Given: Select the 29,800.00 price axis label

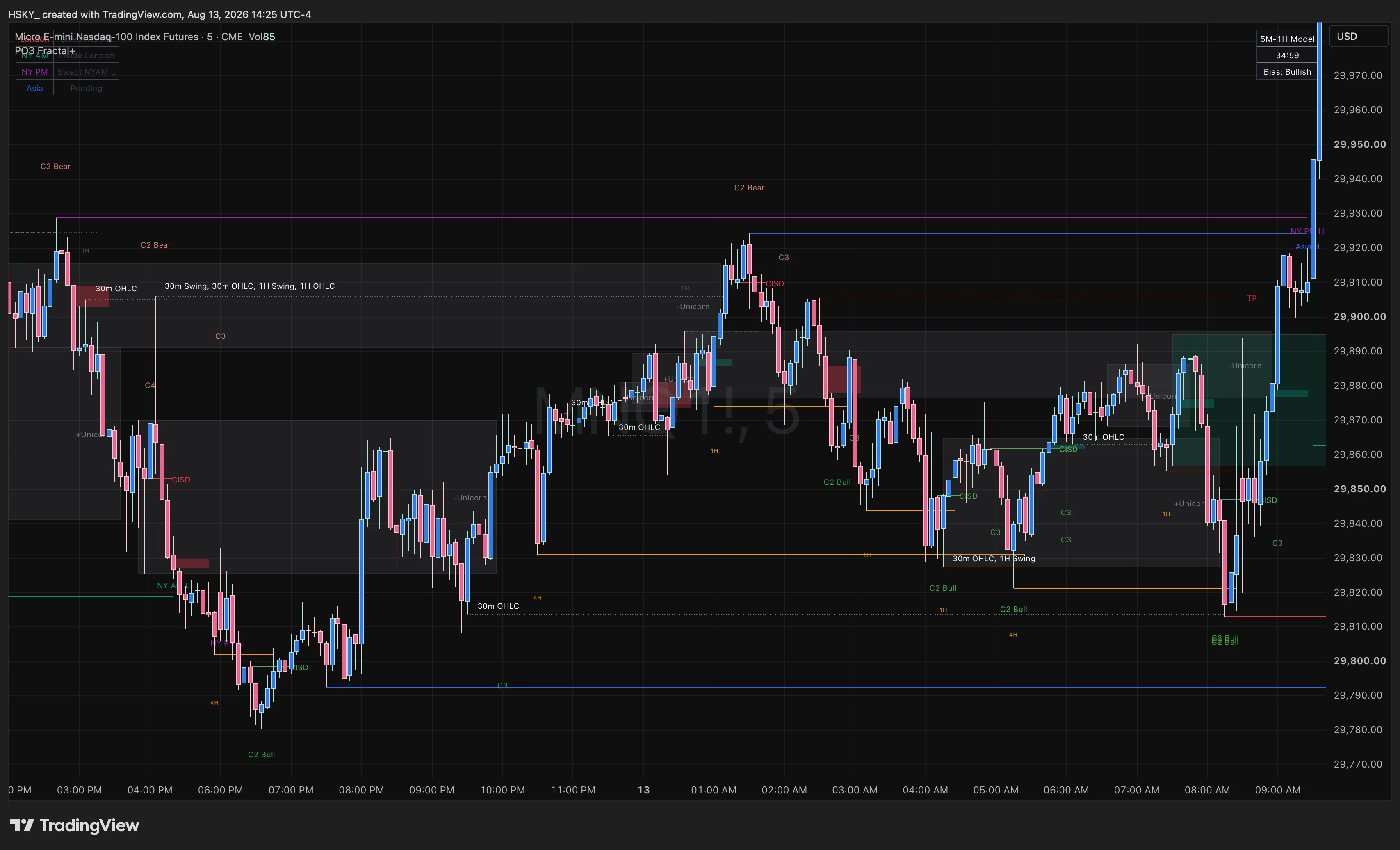Looking at the screenshot, I should (x=1359, y=660).
